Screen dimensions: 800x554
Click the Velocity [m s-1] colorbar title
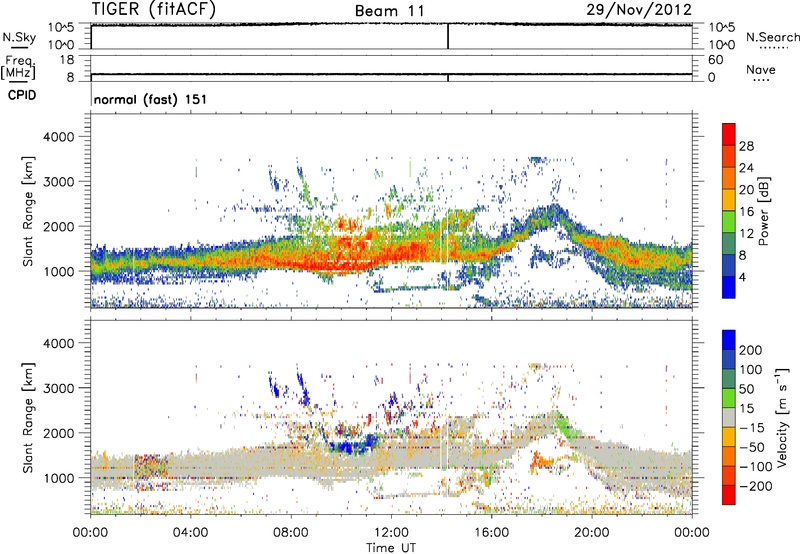pyautogui.click(x=782, y=417)
